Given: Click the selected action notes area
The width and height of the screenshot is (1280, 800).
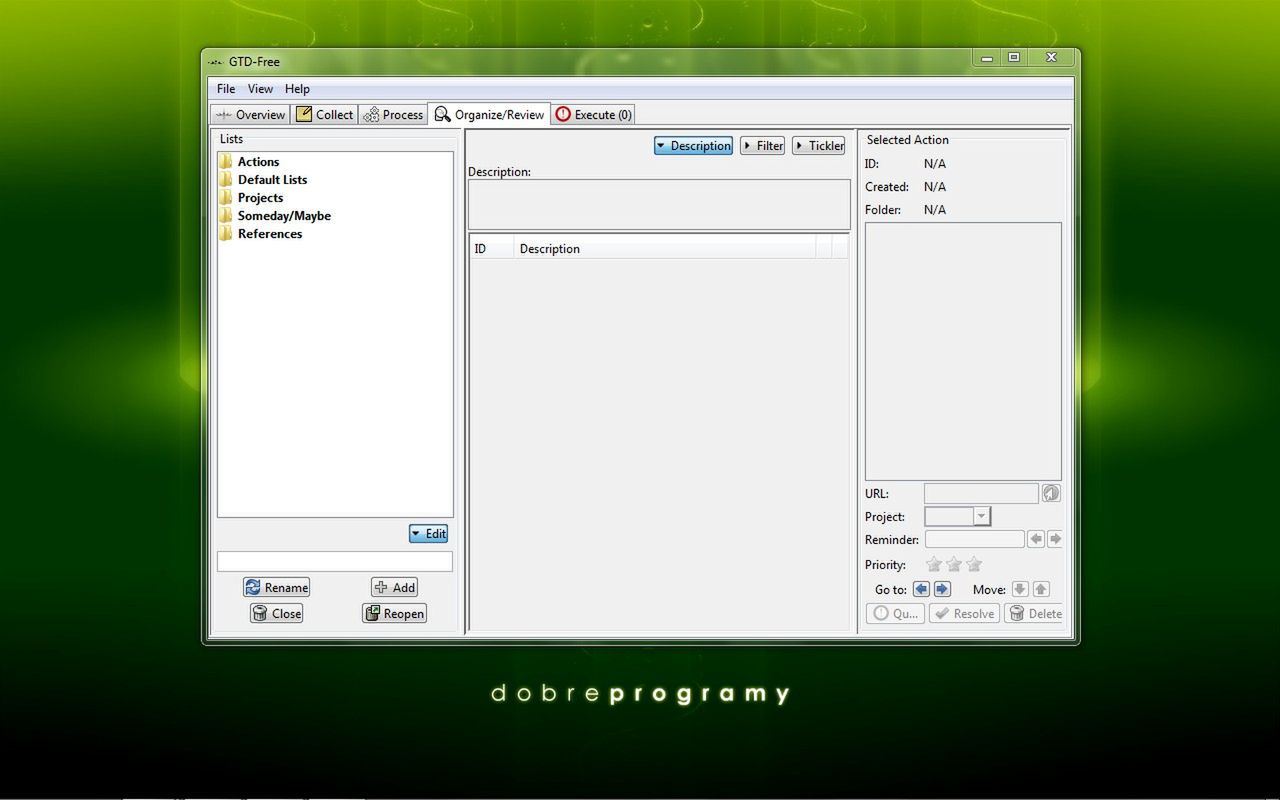Looking at the screenshot, I should [x=963, y=351].
